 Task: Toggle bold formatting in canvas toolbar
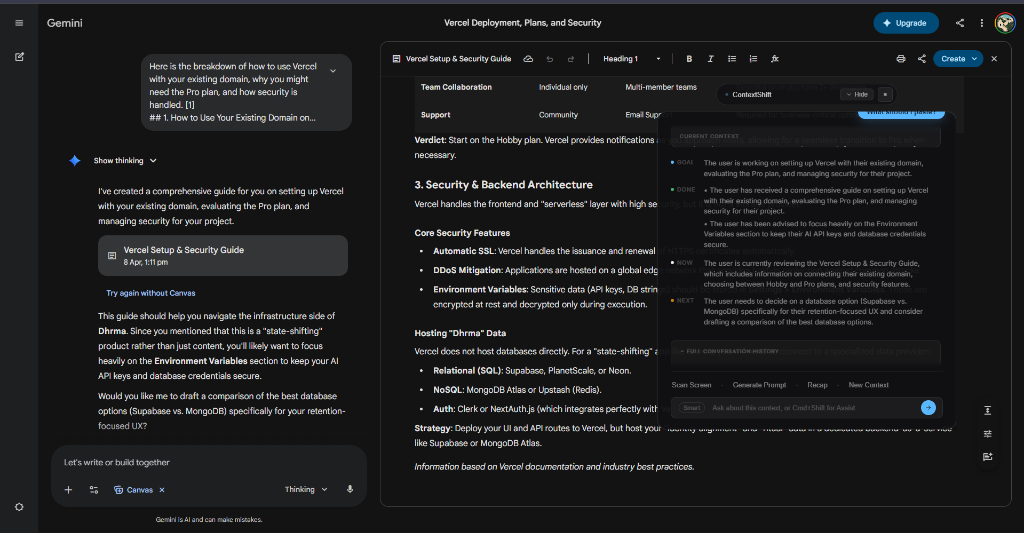[x=689, y=59]
